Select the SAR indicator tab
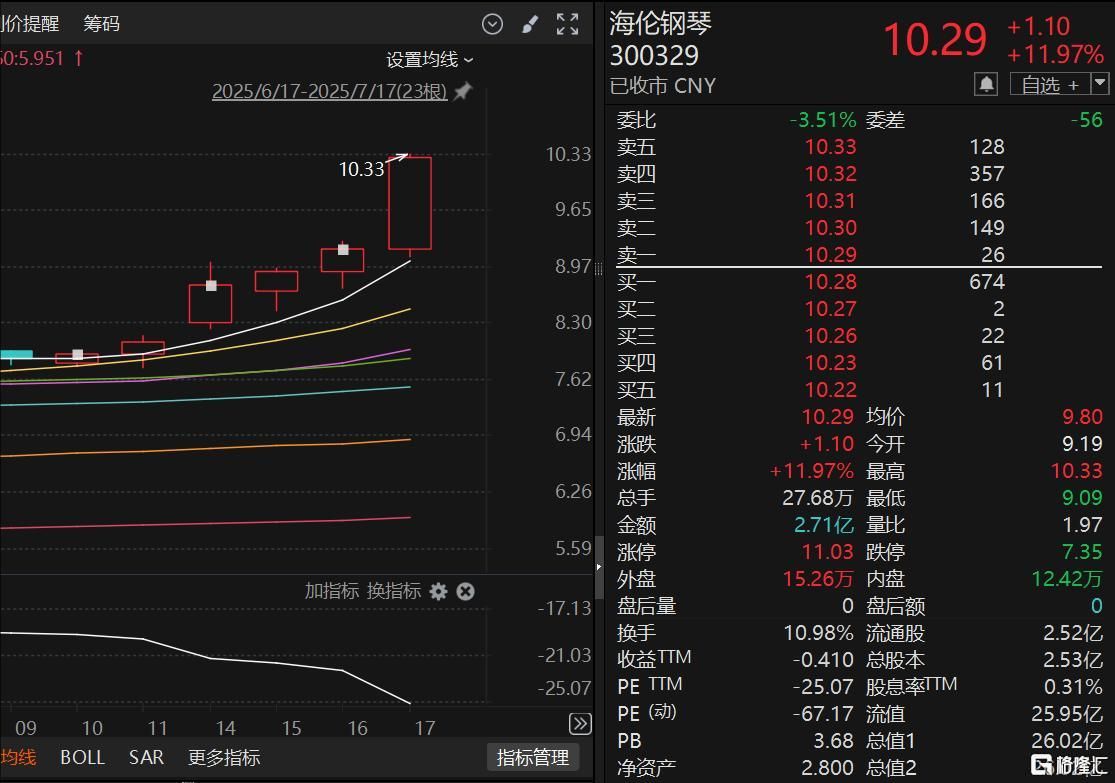Viewport: 1115px width, 783px height. [x=146, y=757]
